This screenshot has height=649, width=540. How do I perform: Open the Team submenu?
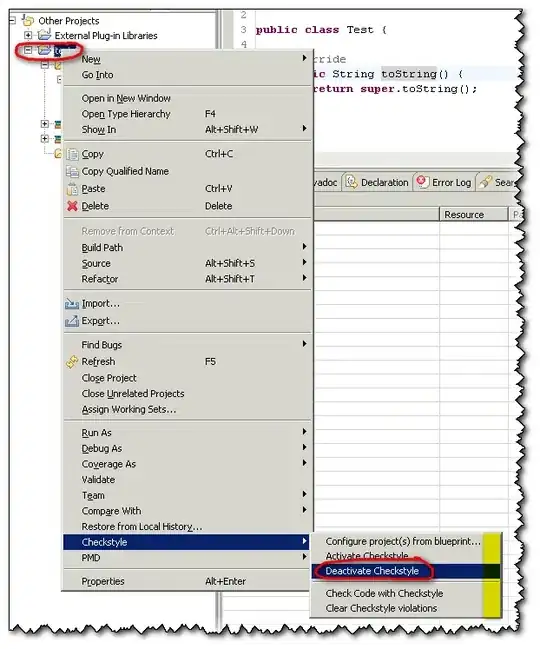pos(187,495)
